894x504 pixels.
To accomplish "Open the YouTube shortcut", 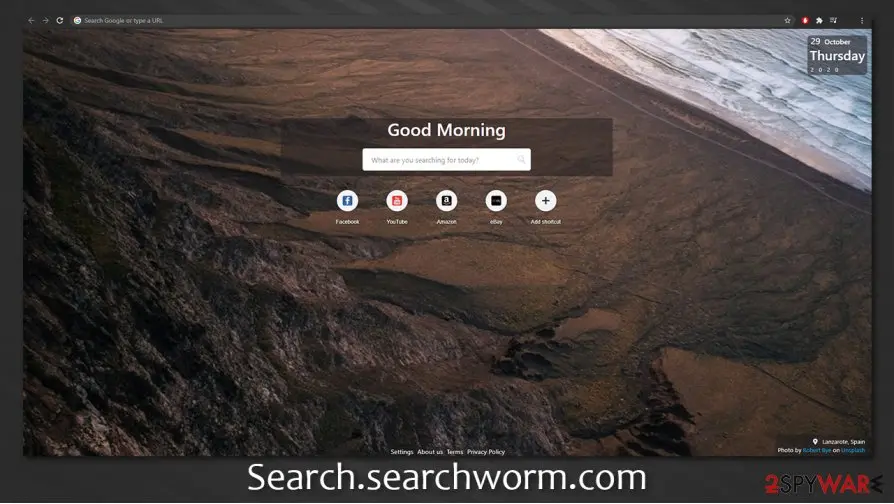I will [x=397, y=201].
